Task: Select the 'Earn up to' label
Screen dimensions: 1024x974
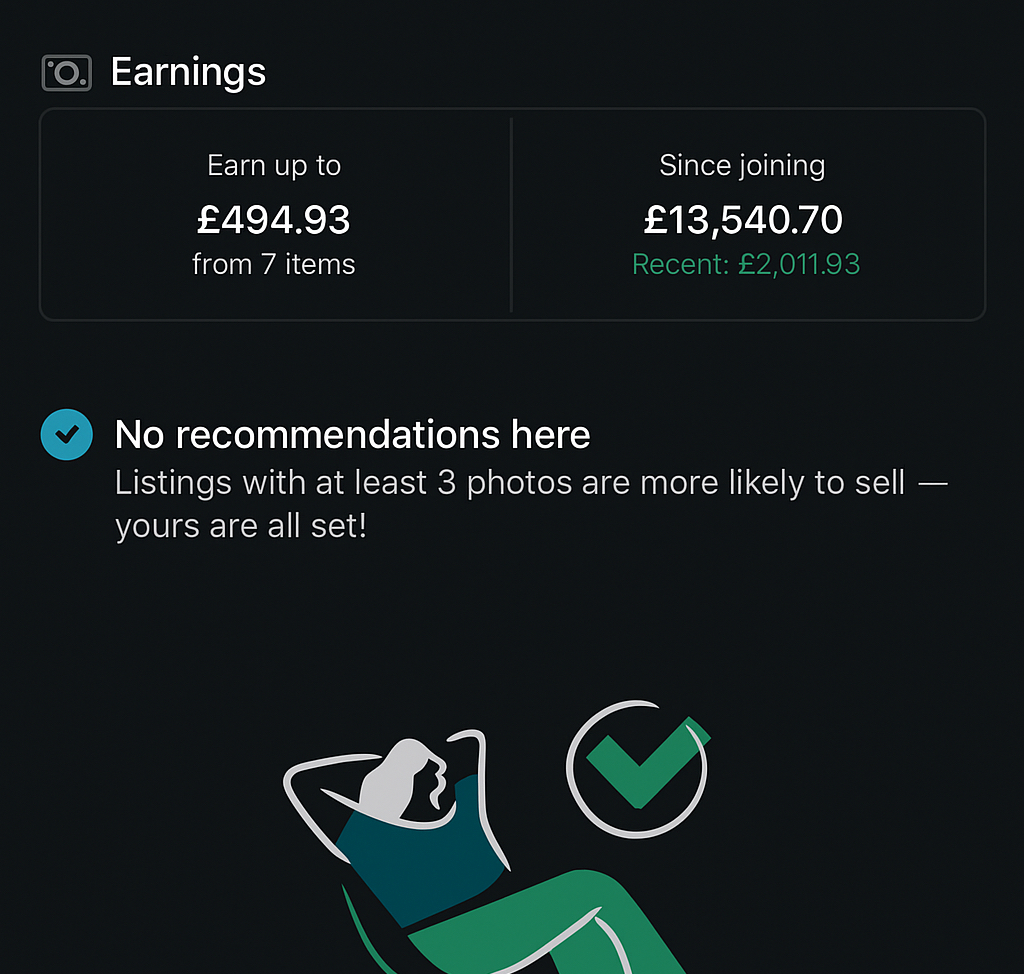Action: (274, 165)
